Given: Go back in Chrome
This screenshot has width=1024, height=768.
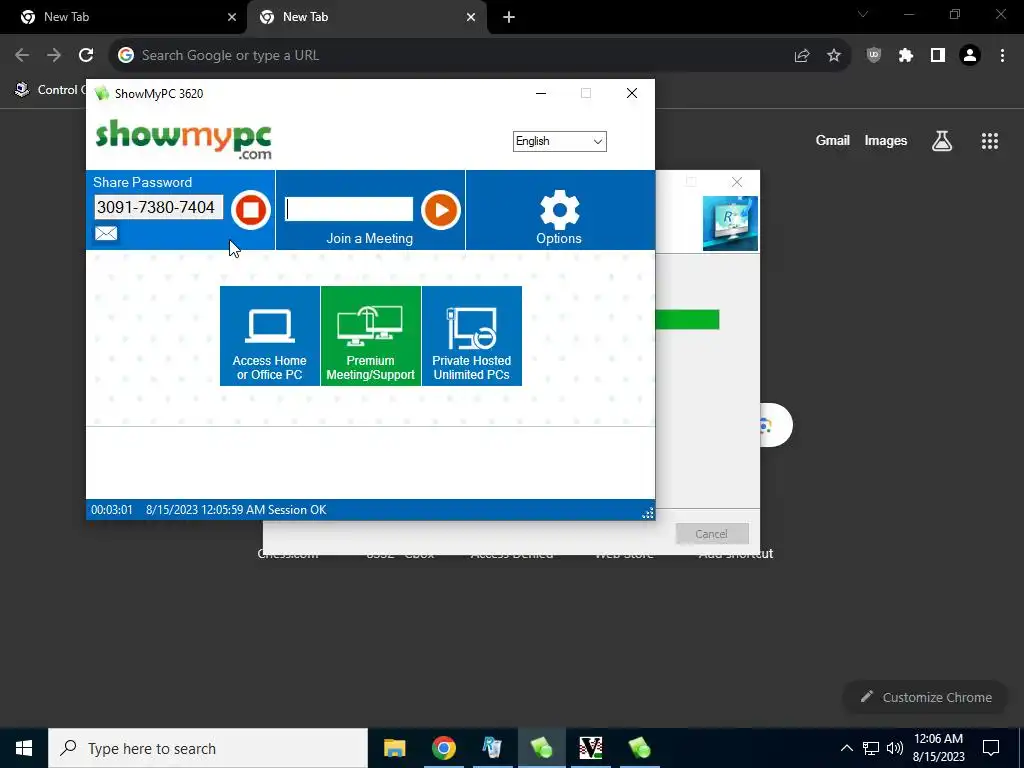Looking at the screenshot, I should click(22, 56).
